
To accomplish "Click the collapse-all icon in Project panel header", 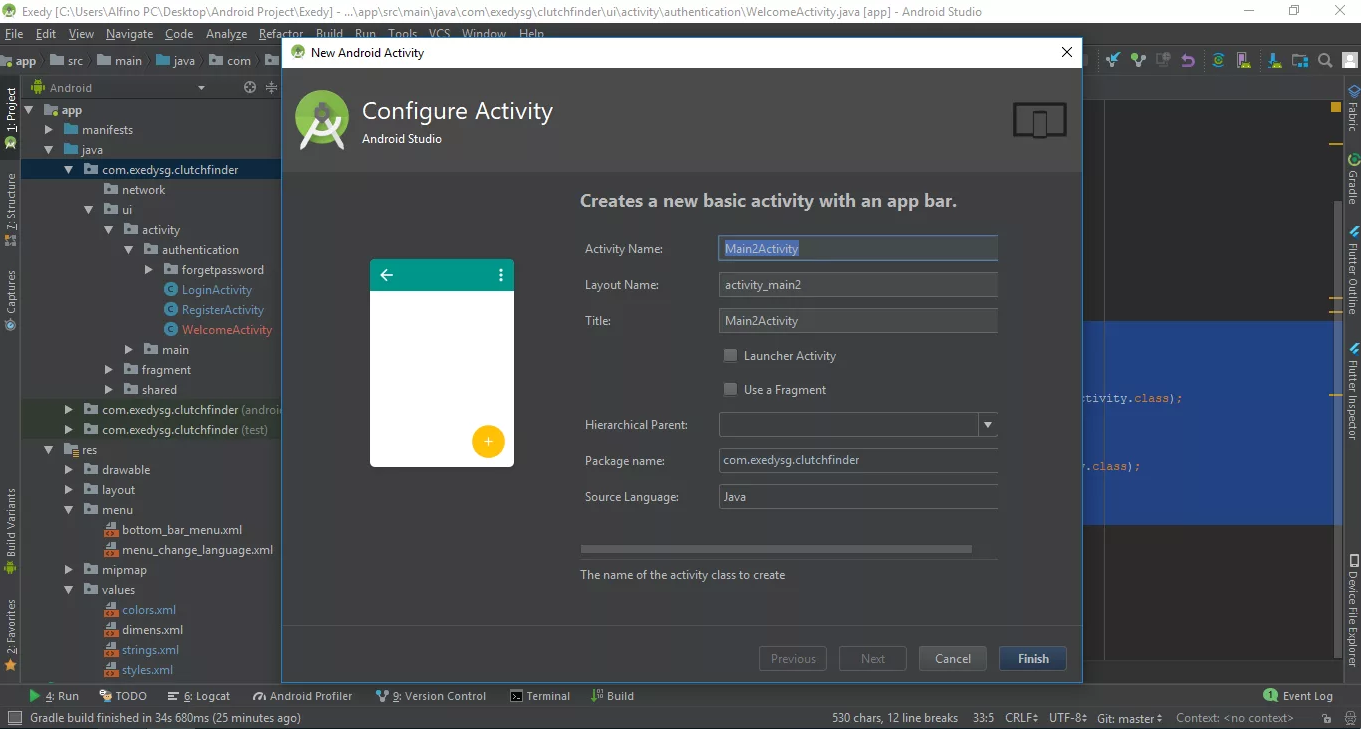I will coord(271,88).
